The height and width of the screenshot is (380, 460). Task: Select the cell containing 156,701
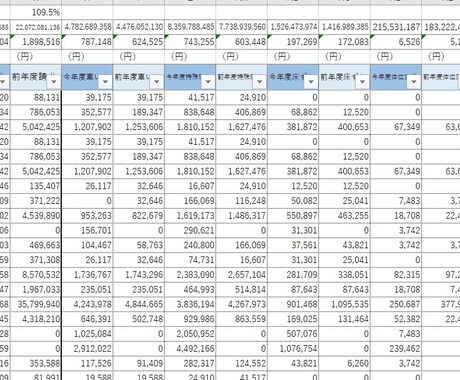(87, 230)
